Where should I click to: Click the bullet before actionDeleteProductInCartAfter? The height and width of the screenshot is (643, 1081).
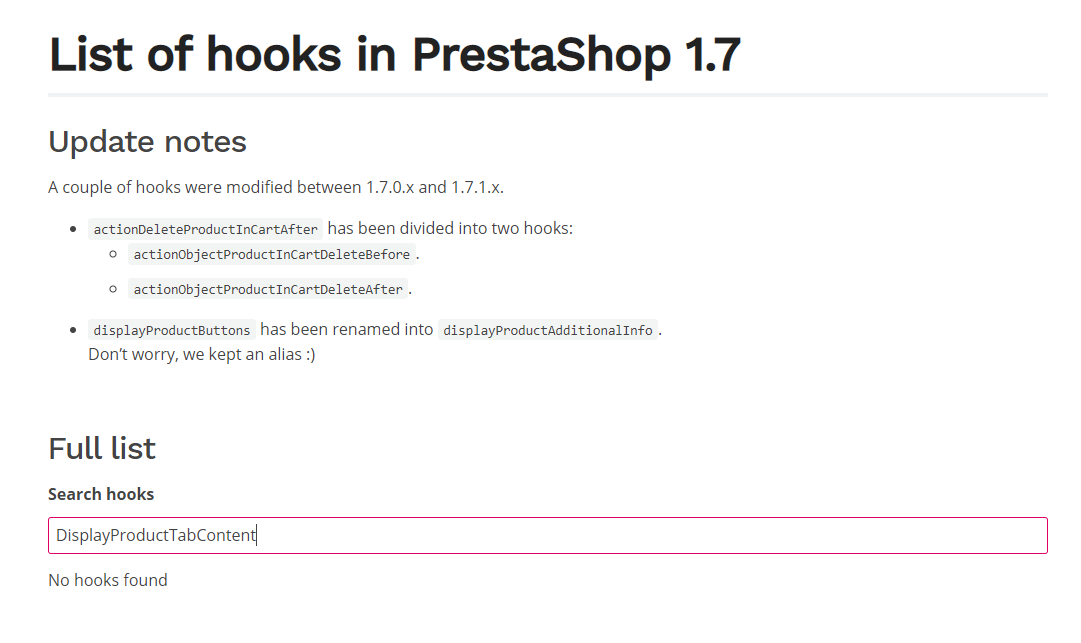click(x=74, y=230)
